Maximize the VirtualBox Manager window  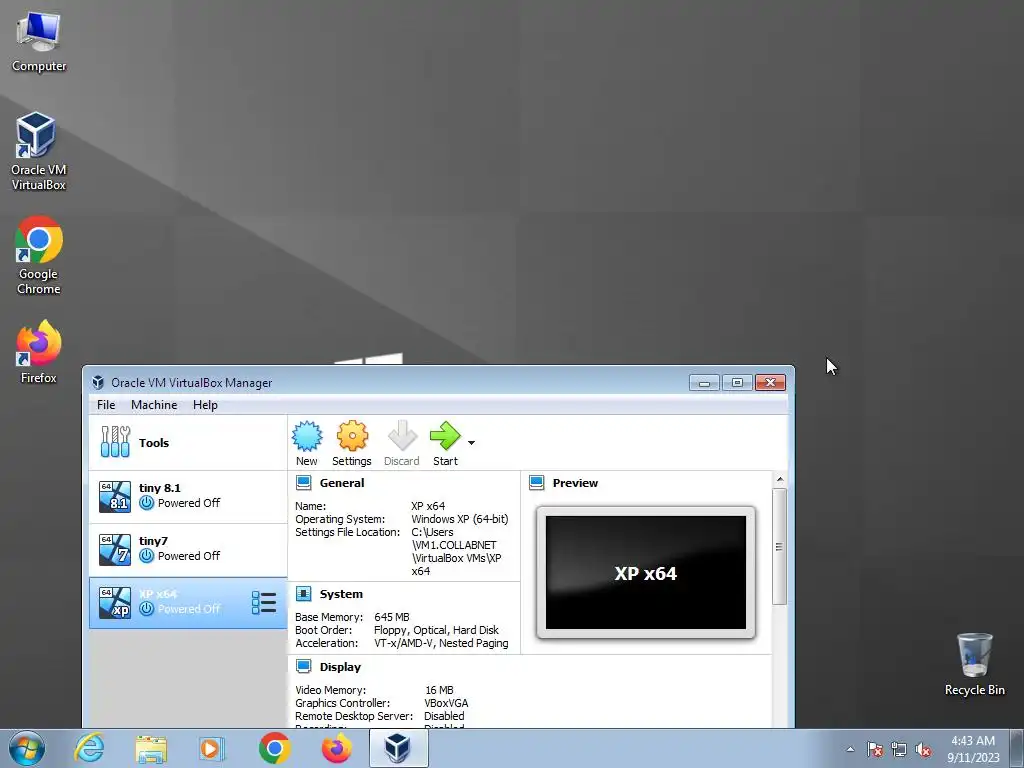tap(737, 383)
